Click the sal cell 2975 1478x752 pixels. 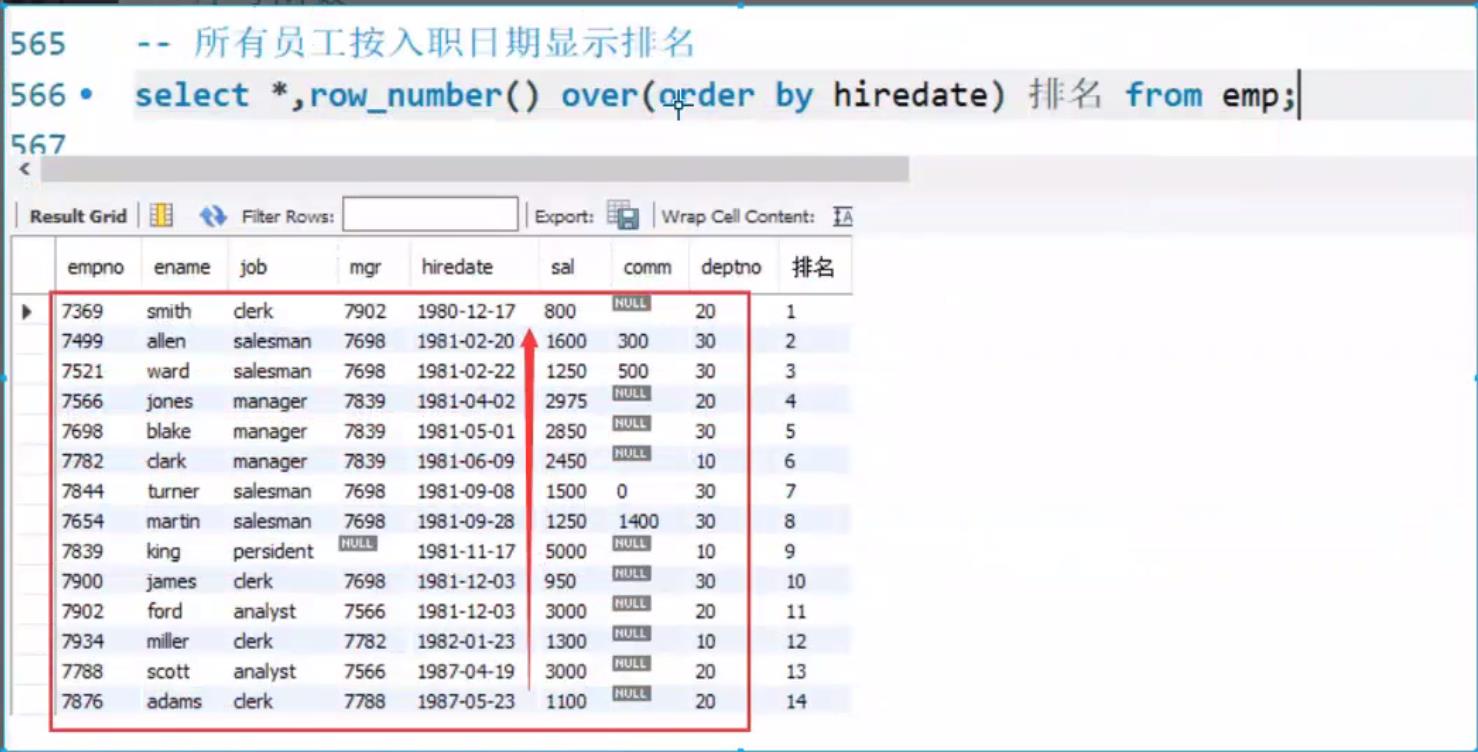point(566,402)
